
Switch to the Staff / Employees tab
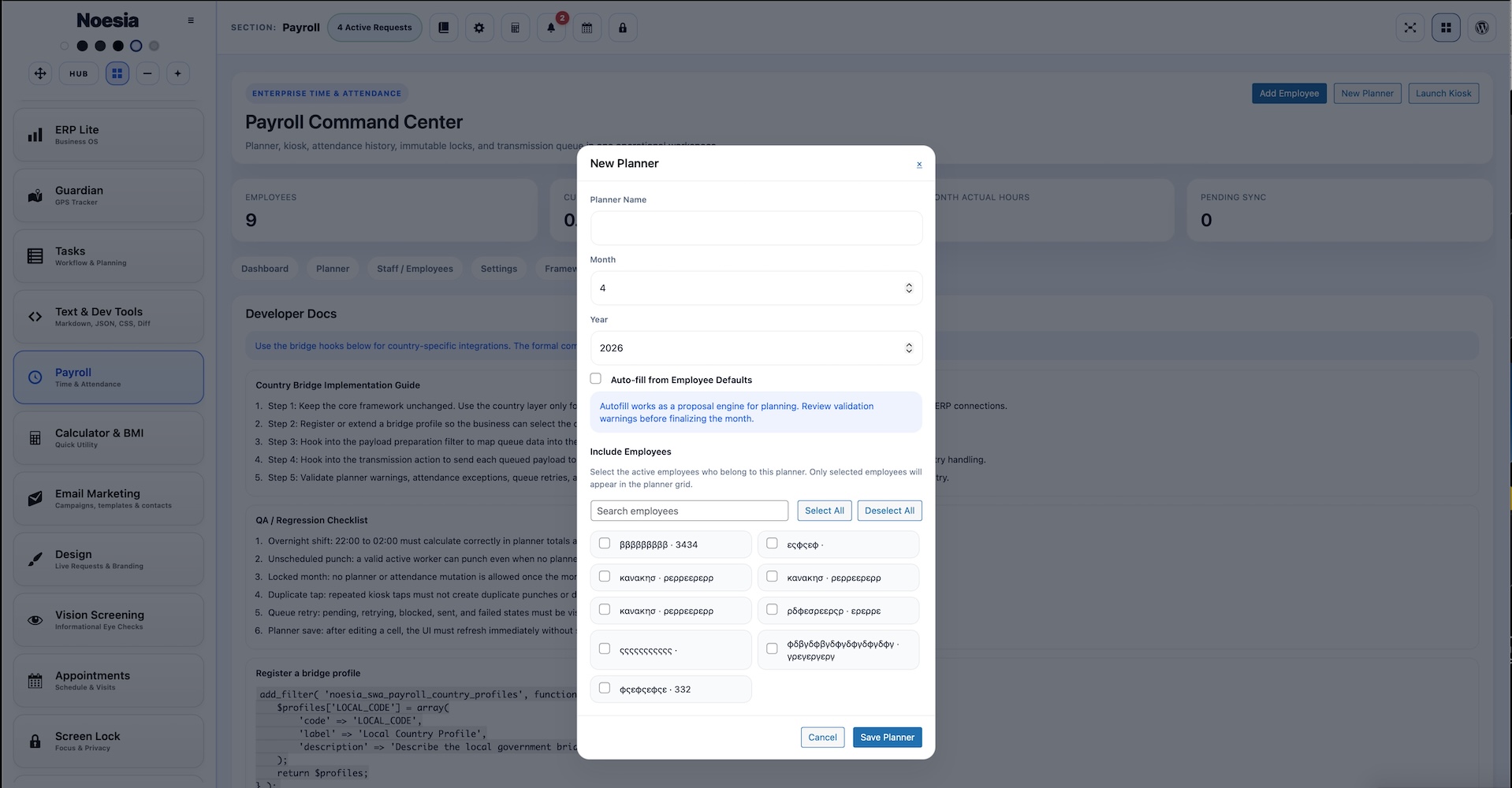coord(415,269)
